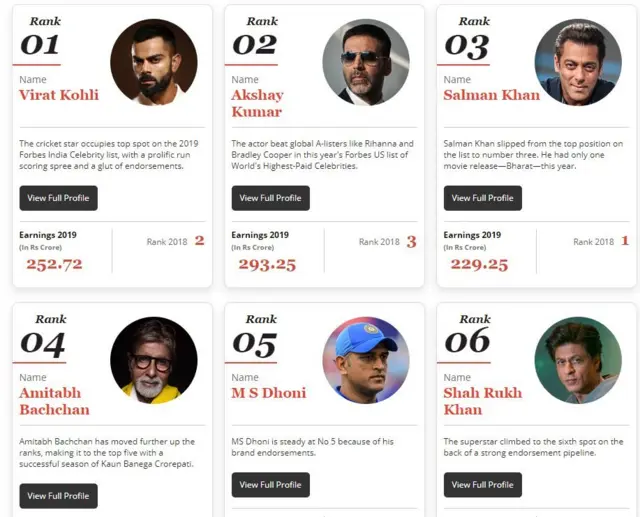
Task: Click the Rank 01 heading
Action: tap(40, 44)
